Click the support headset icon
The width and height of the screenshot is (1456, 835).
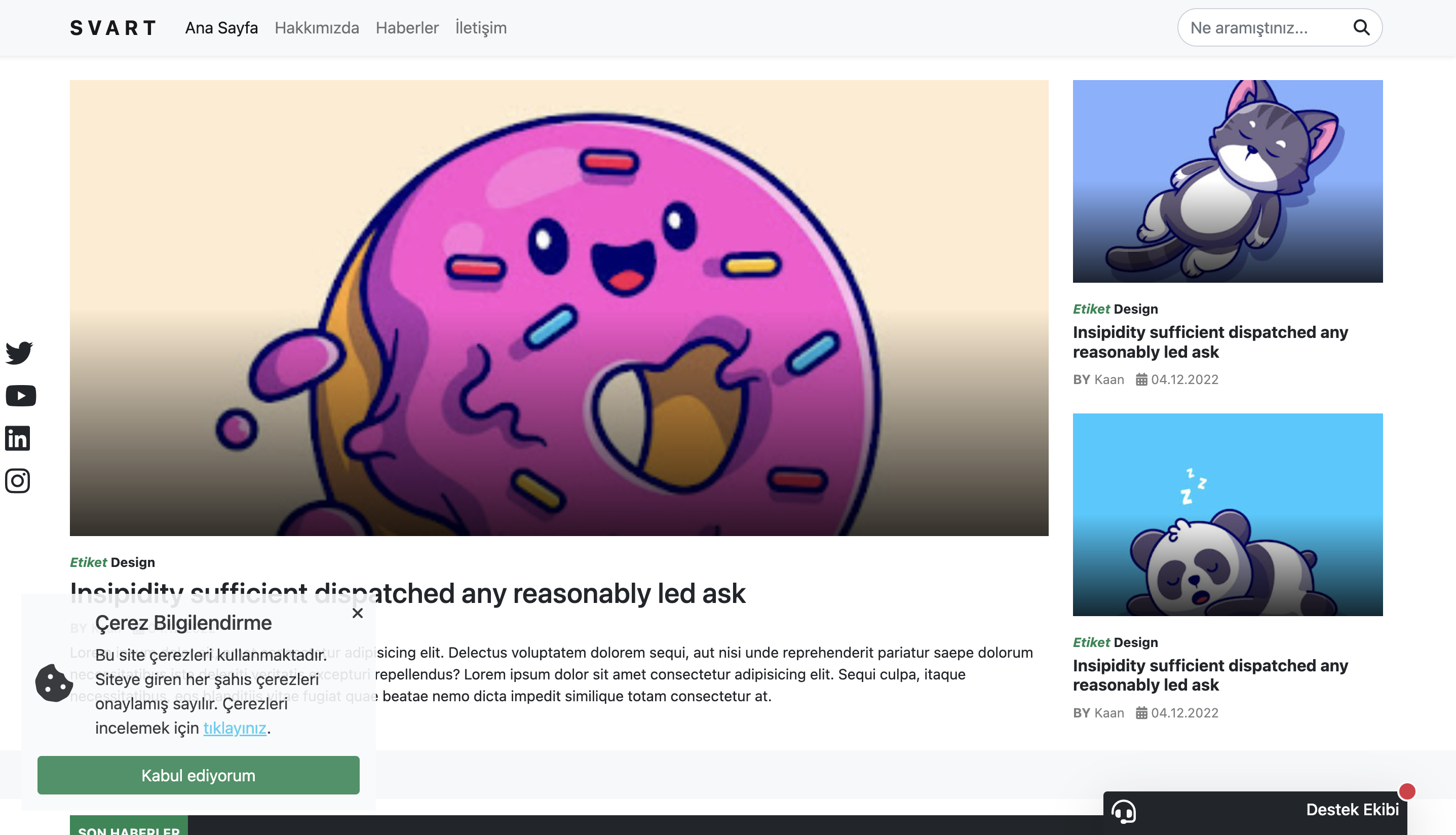coord(1123,811)
